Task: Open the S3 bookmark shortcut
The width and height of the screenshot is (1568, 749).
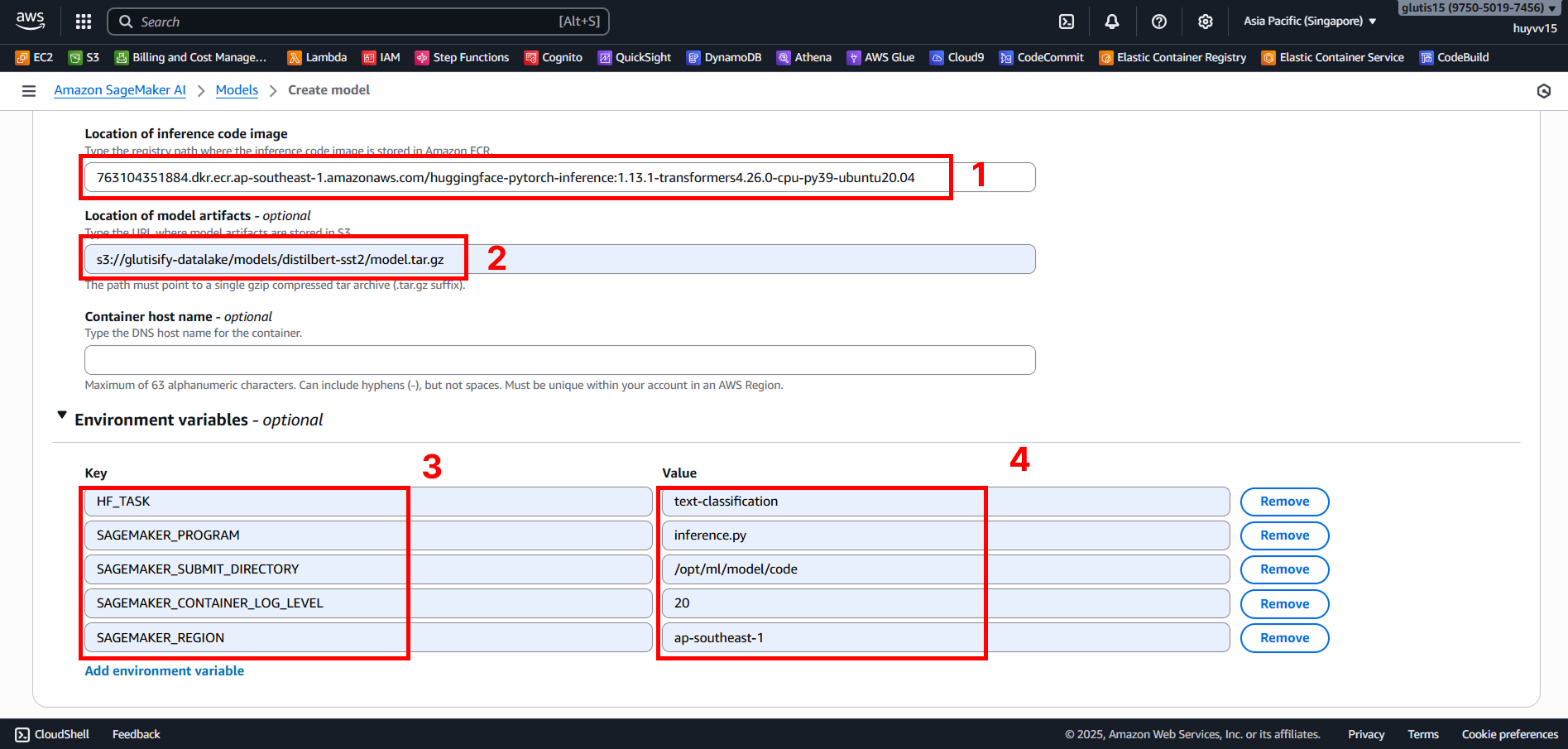Action: [x=84, y=57]
